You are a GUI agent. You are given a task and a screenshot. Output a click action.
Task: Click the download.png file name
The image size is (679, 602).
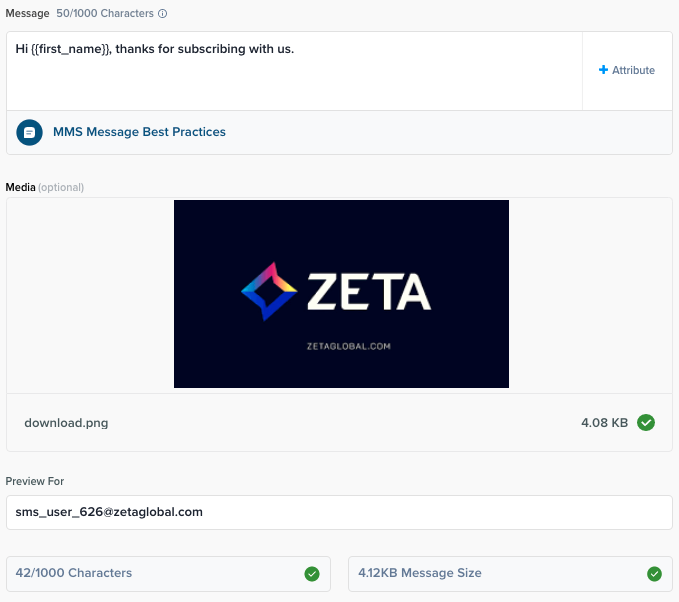tap(66, 423)
